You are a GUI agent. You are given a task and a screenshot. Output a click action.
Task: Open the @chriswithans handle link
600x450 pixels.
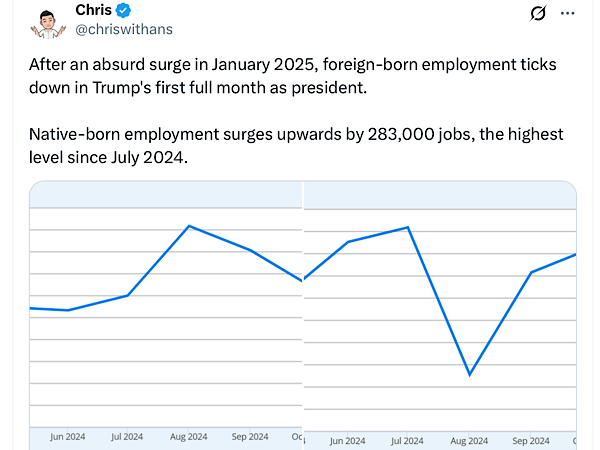123,31
